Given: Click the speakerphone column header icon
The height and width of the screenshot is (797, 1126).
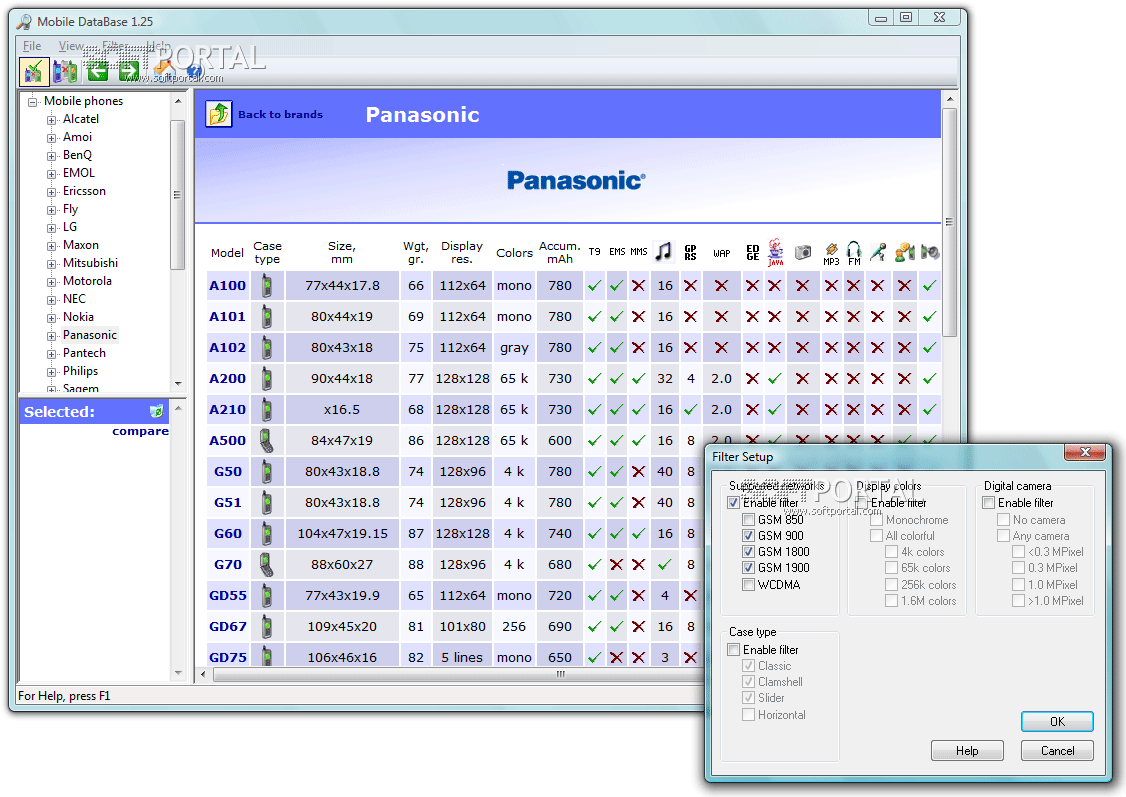Looking at the screenshot, I should tap(930, 252).
